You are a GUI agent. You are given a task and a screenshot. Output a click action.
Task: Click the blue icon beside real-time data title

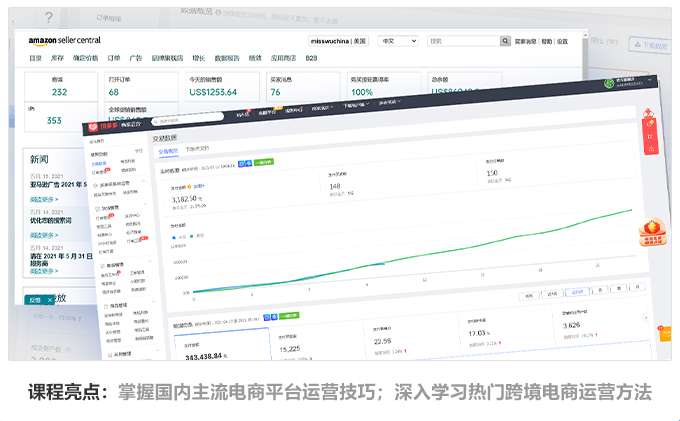(x=245, y=163)
